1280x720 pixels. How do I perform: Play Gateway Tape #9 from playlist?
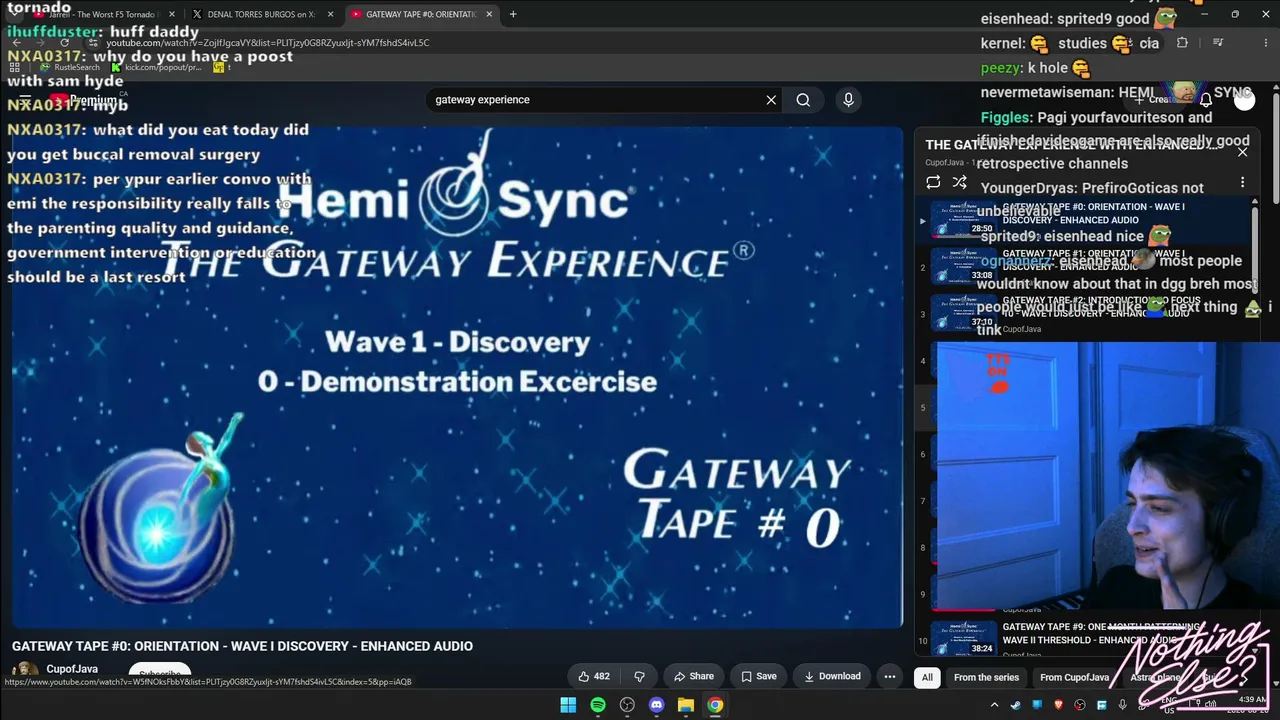1084,640
